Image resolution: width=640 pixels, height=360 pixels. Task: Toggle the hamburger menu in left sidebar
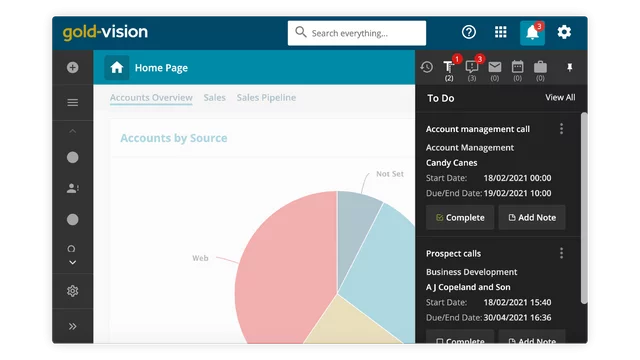coord(73,102)
